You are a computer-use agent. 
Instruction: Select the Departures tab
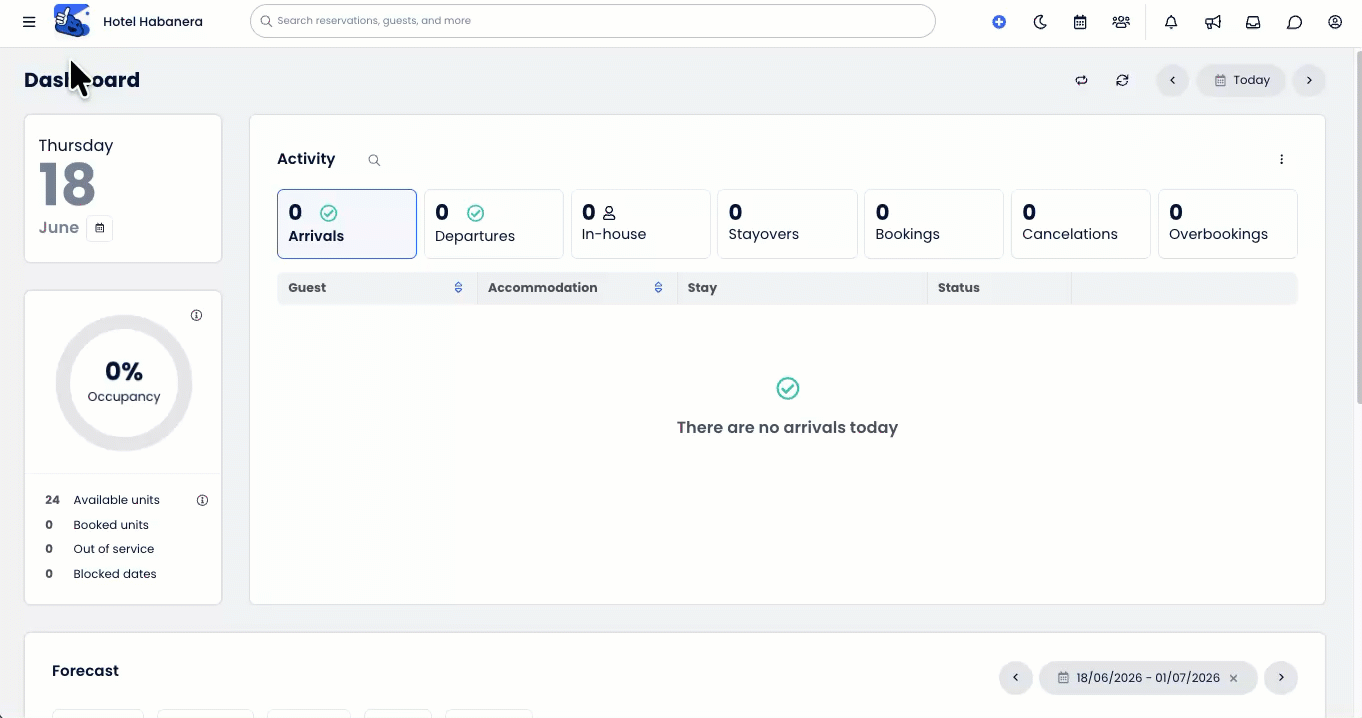(x=494, y=224)
